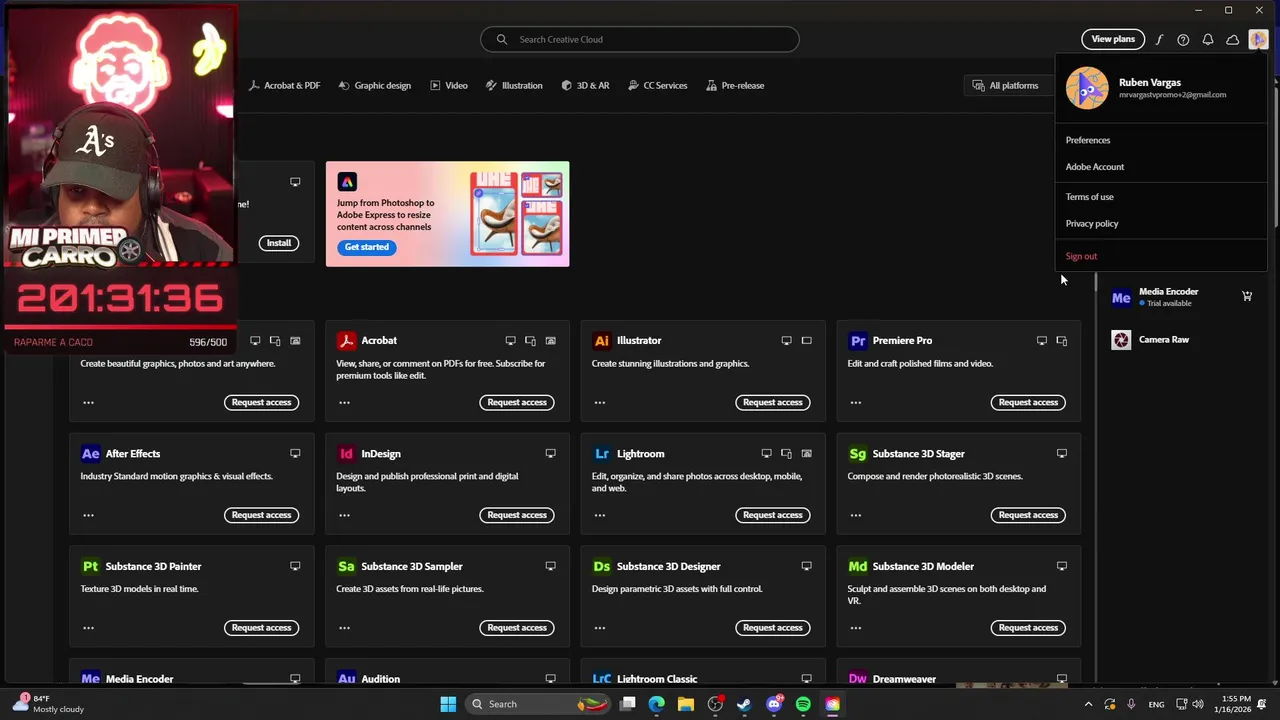Click the View plans button

tap(1113, 40)
